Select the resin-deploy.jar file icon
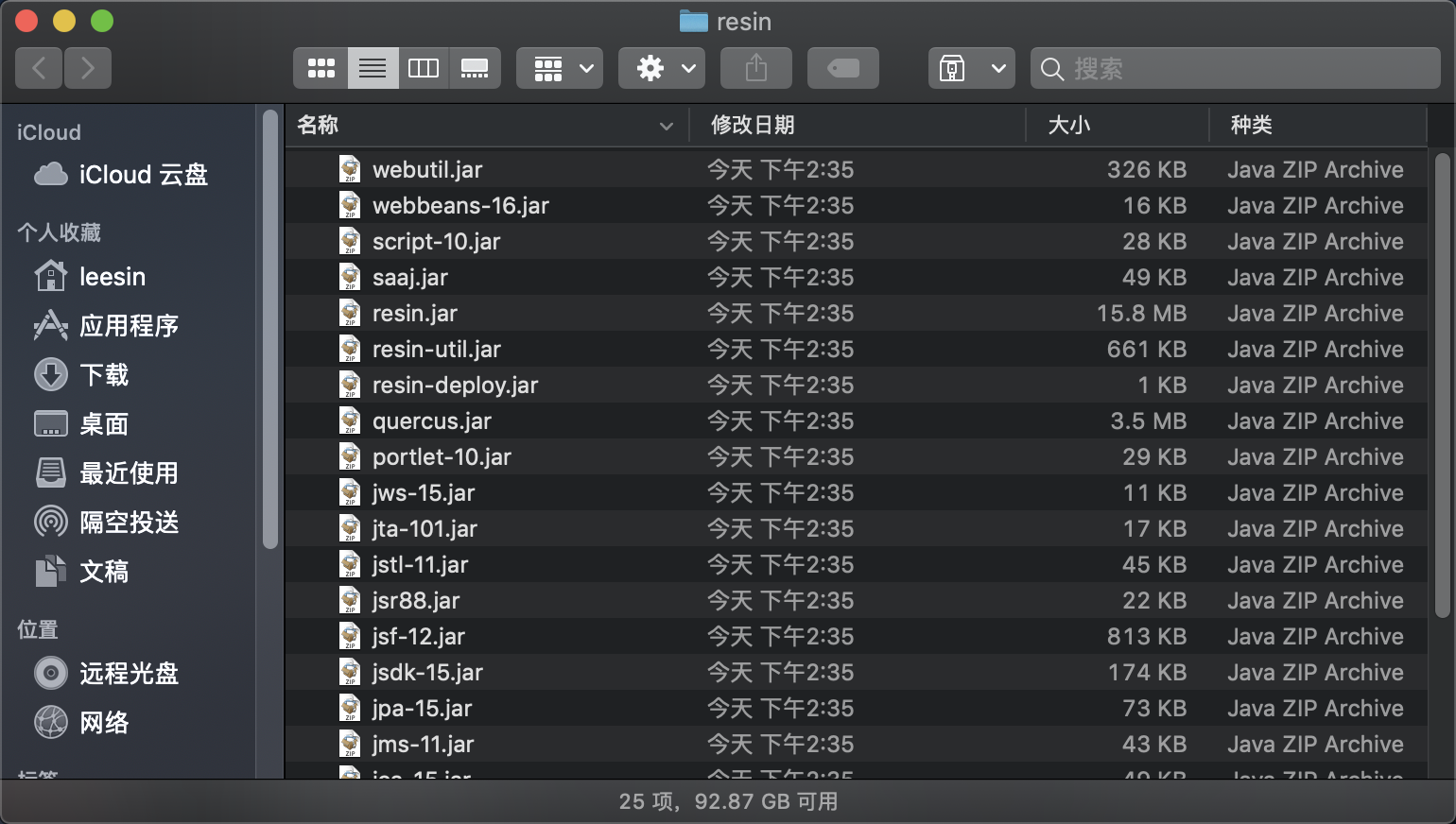This screenshot has height=824, width=1456. 350,385
